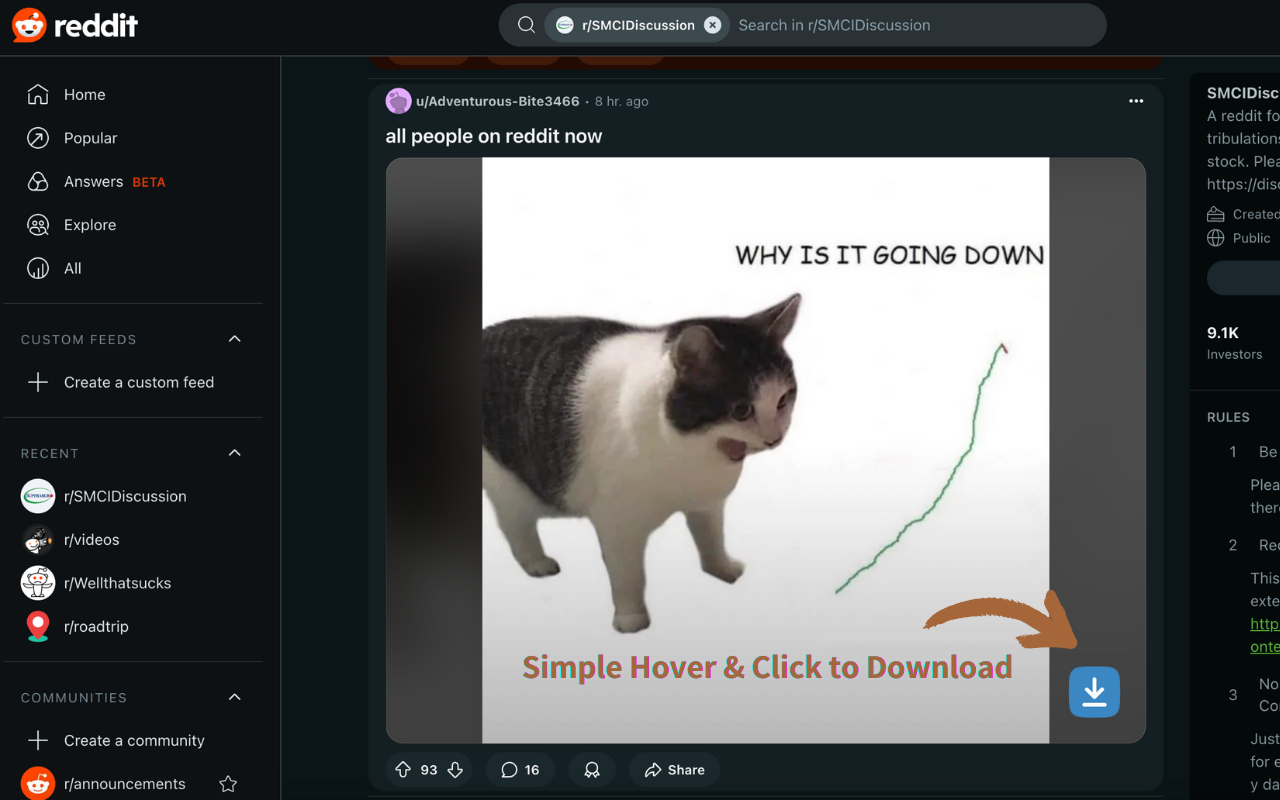Click the r/announcements Reddit avatar

click(38, 784)
